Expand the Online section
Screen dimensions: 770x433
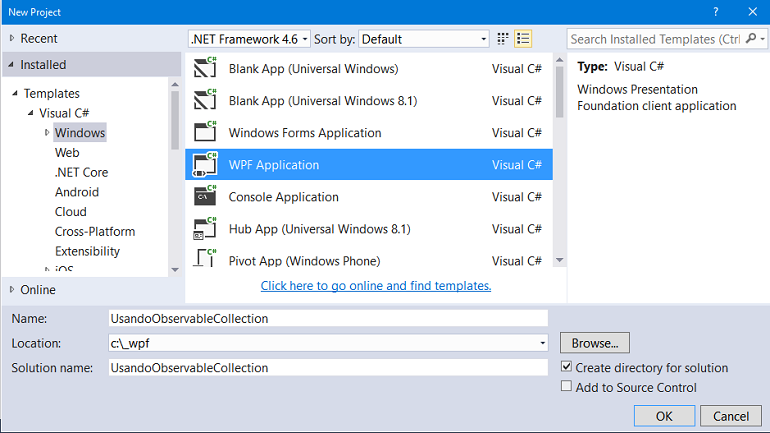tap(12, 289)
